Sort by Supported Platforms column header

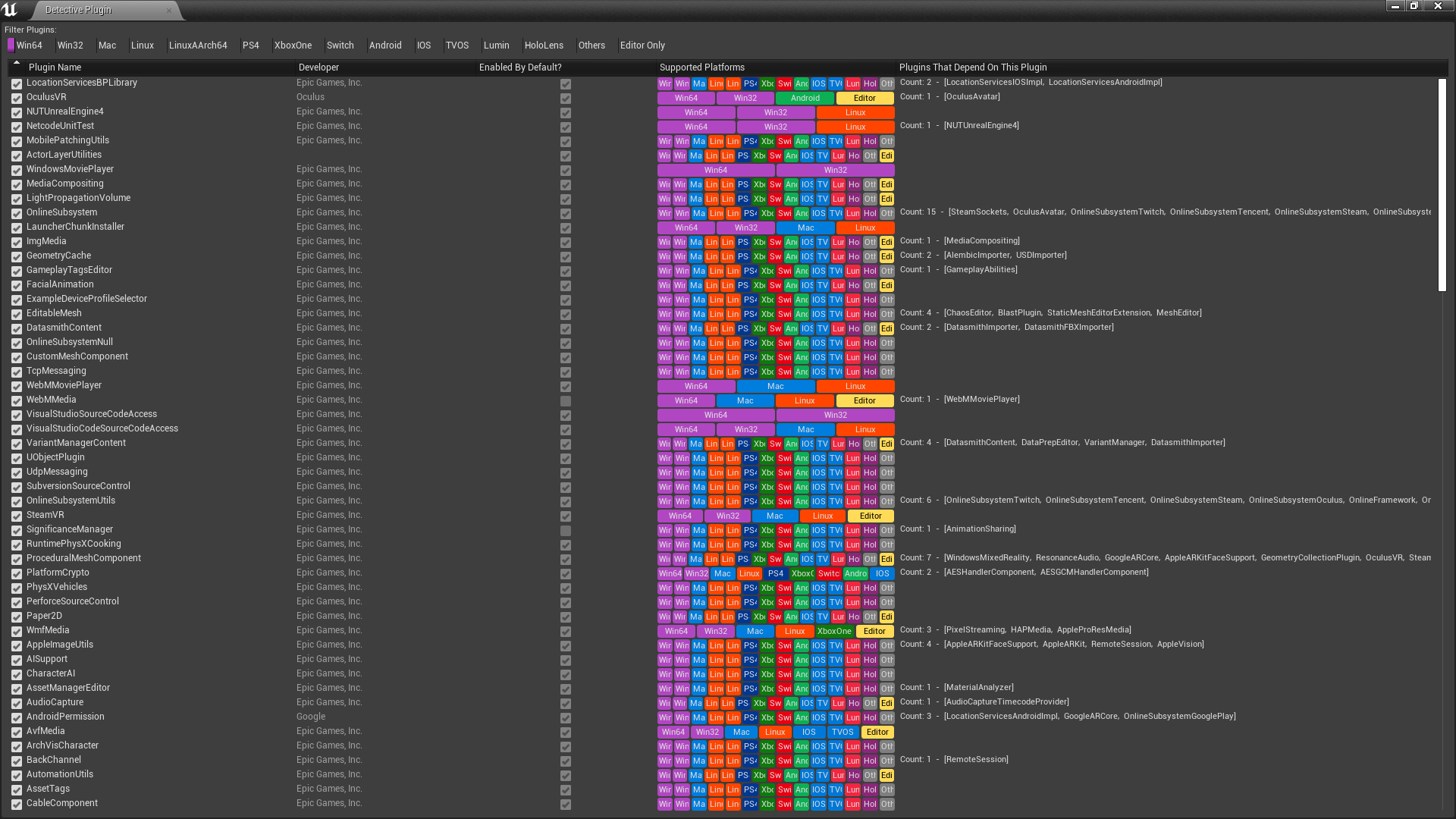tap(776, 67)
